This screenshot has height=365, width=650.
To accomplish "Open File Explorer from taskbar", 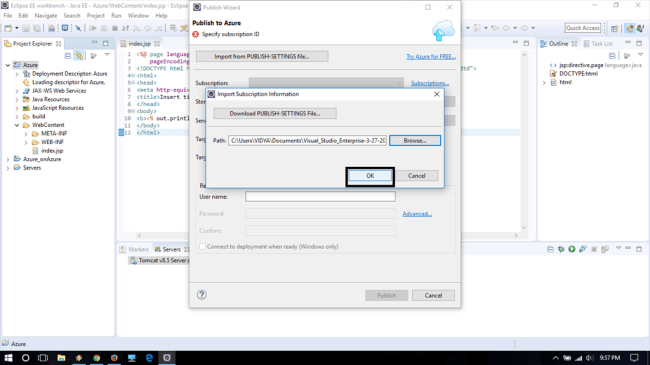I will [x=61, y=358].
